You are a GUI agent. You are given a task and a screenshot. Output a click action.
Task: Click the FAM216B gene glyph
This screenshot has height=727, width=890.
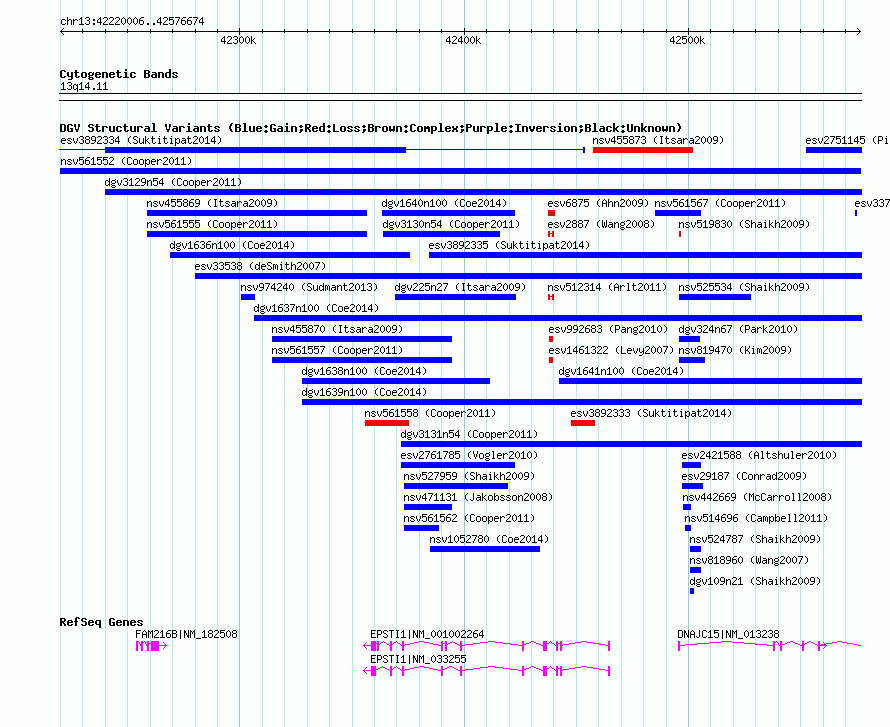tap(151, 646)
